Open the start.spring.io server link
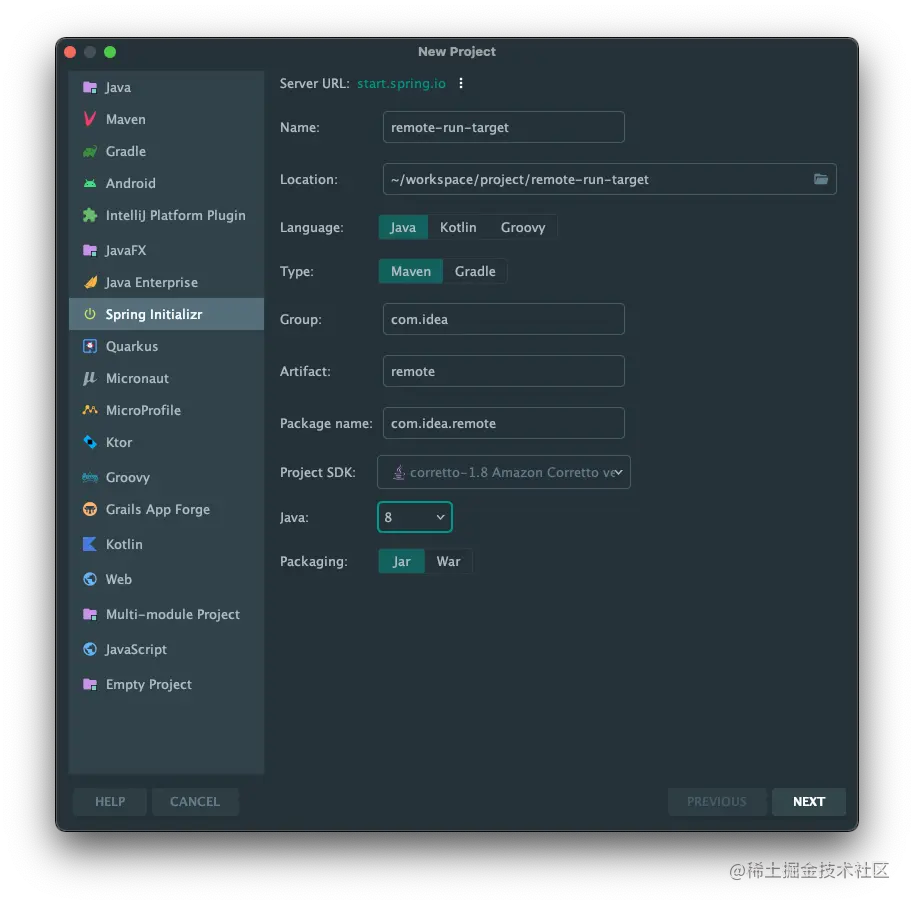This screenshot has height=905, width=914. click(x=401, y=83)
